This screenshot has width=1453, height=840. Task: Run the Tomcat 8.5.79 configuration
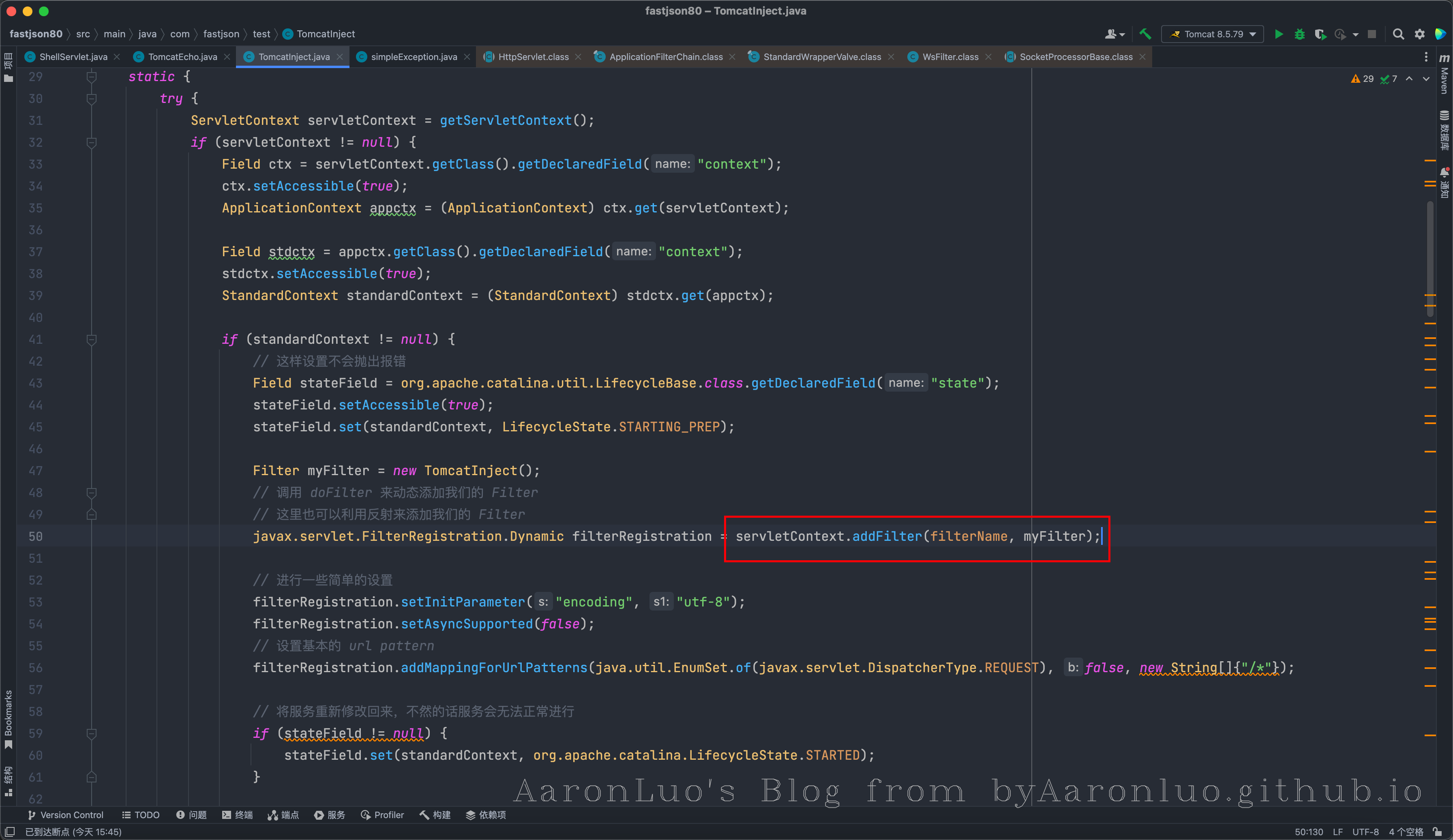click(1278, 34)
